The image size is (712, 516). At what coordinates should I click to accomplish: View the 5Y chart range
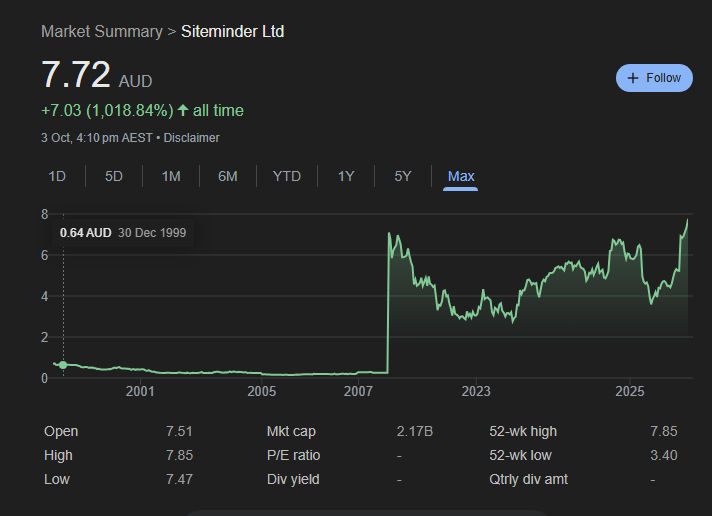tap(403, 176)
